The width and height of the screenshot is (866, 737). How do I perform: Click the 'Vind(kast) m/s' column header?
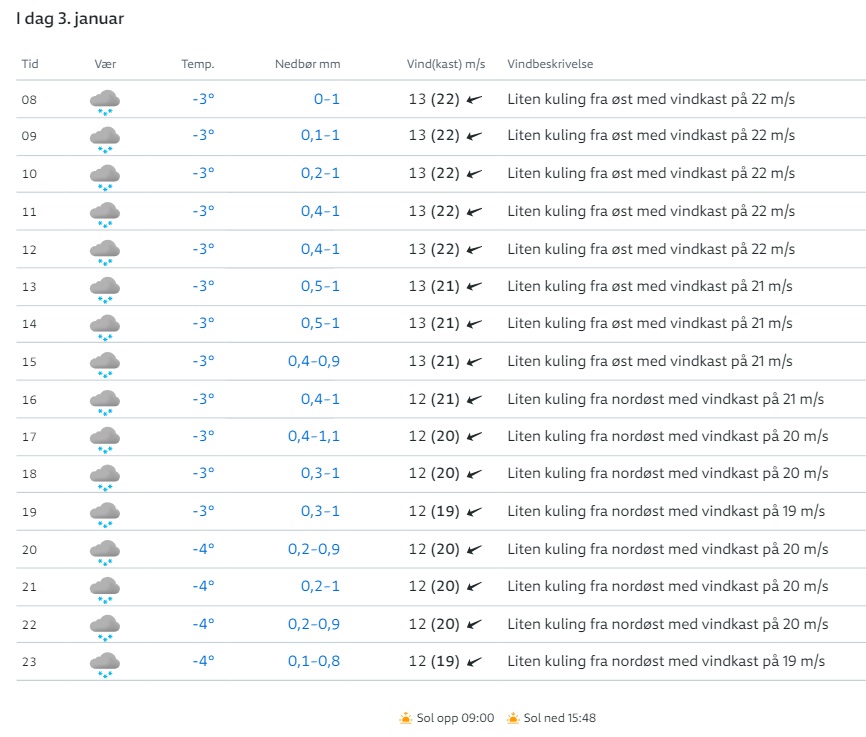click(x=446, y=65)
